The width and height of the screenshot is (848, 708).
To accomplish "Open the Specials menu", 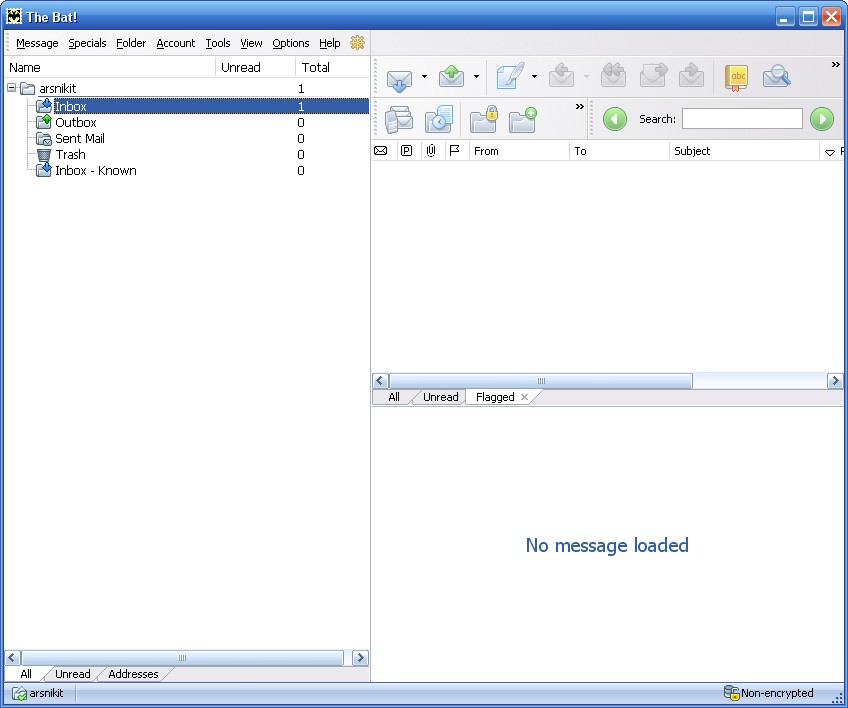I will point(87,43).
